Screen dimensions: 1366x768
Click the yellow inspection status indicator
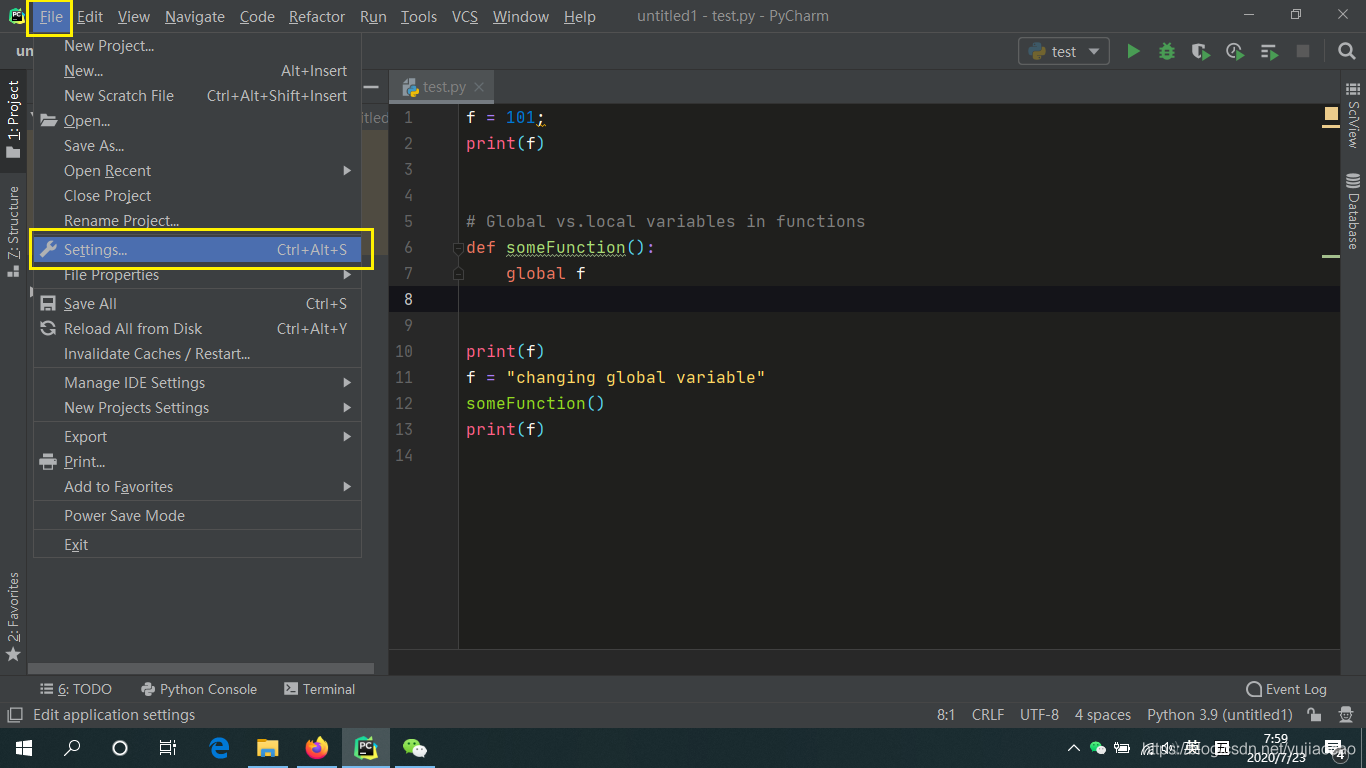click(x=1331, y=115)
